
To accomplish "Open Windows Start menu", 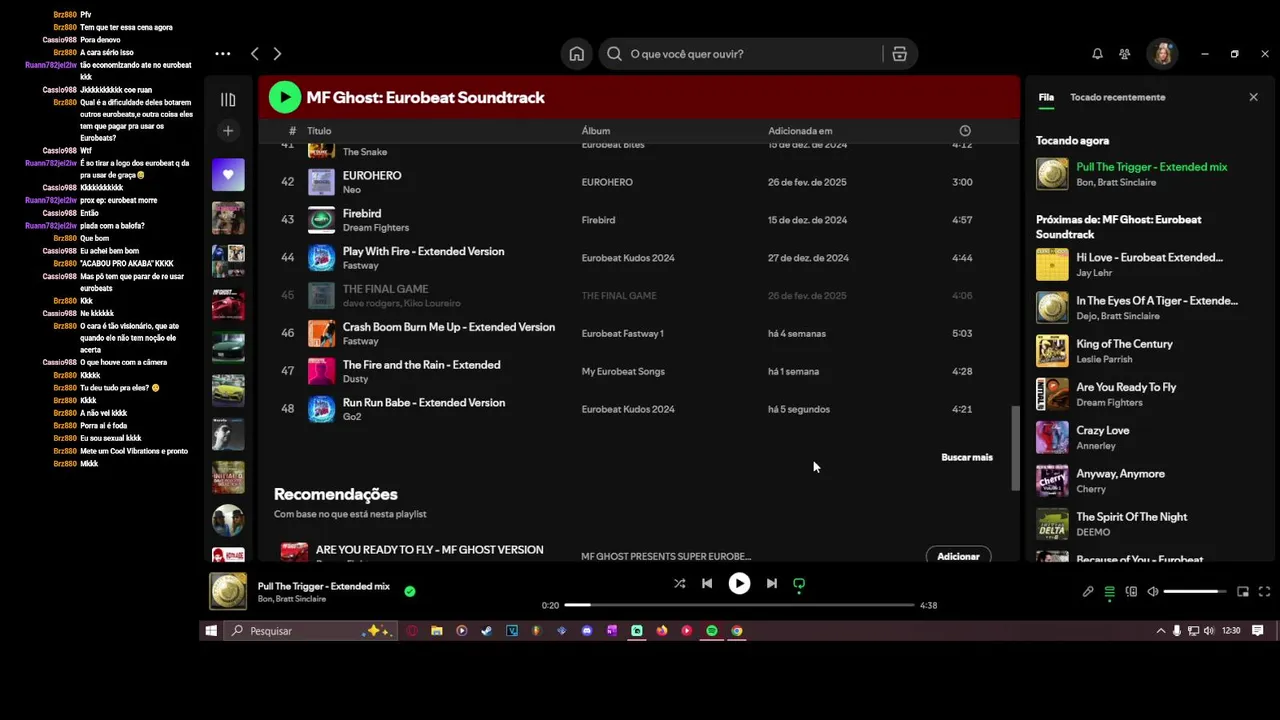I will [x=211, y=631].
